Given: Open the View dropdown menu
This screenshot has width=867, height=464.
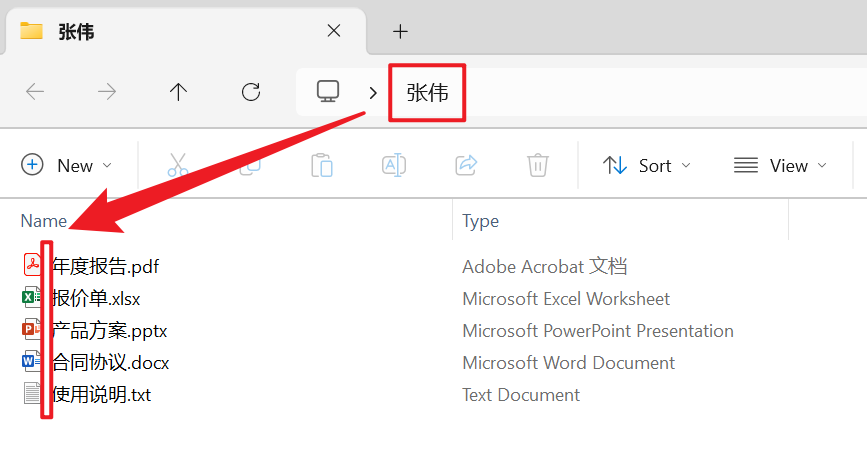Looking at the screenshot, I should pos(780,165).
